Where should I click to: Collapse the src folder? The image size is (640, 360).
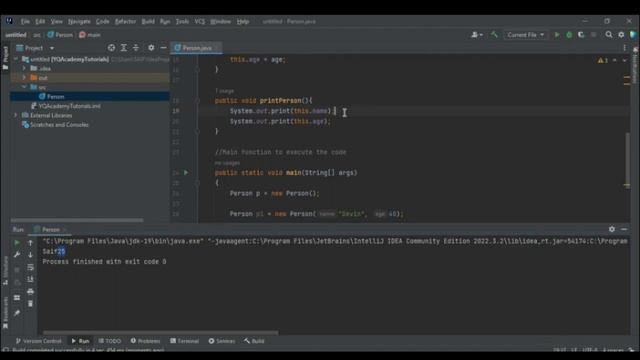click(24, 87)
